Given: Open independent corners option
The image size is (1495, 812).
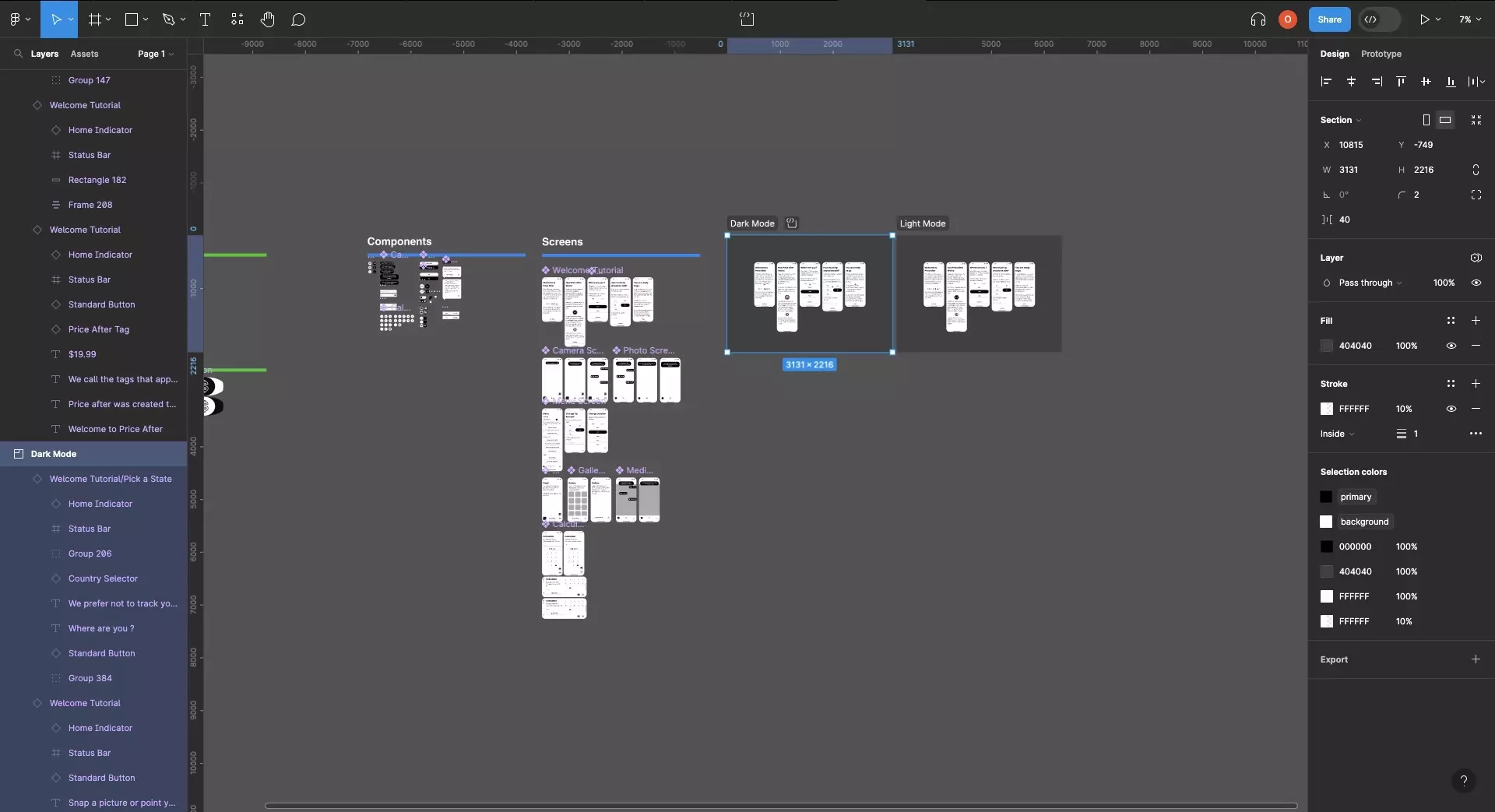Looking at the screenshot, I should [x=1476, y=195].
